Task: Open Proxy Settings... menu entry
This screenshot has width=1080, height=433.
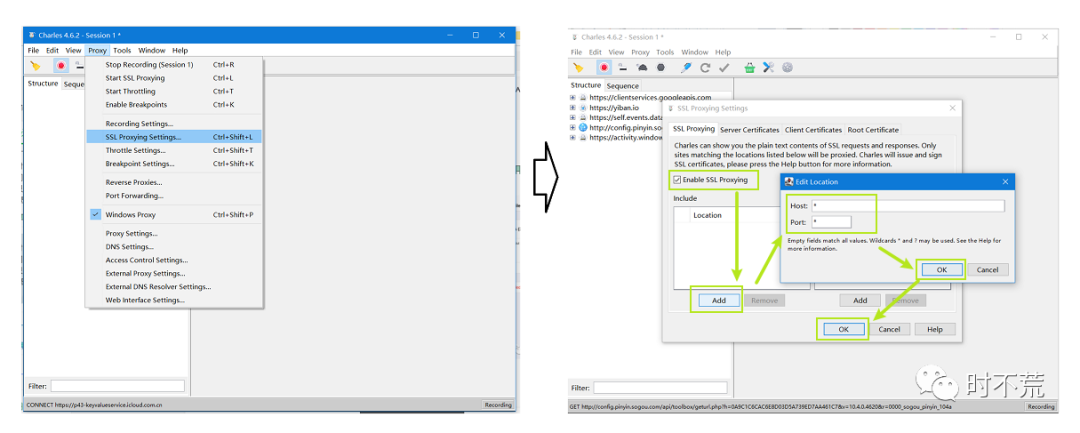Action: [174, 233]
